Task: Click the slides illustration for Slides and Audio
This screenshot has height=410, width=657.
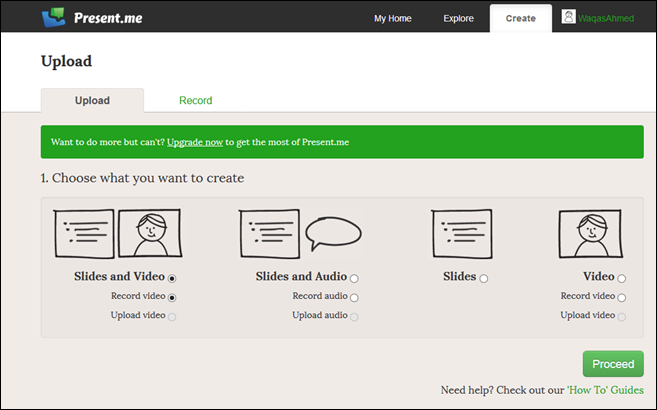Action: 269,234
